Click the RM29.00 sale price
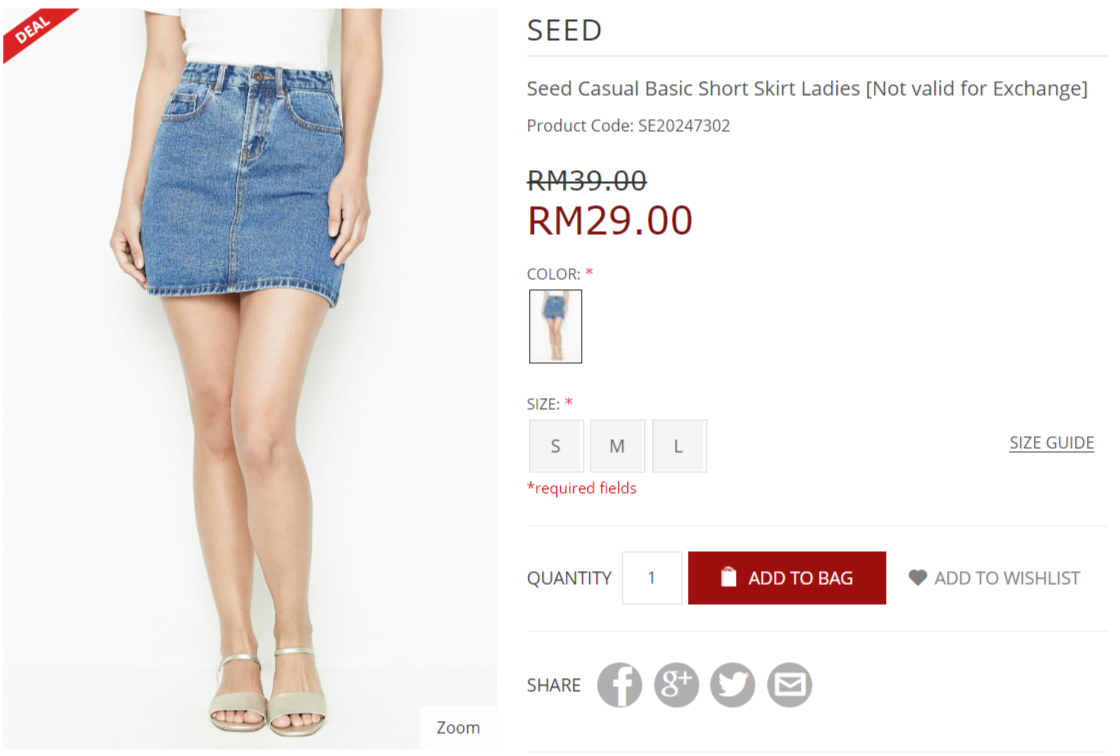Image resolution: width=1120 pixels, height=756 pixels. [609, 220]
